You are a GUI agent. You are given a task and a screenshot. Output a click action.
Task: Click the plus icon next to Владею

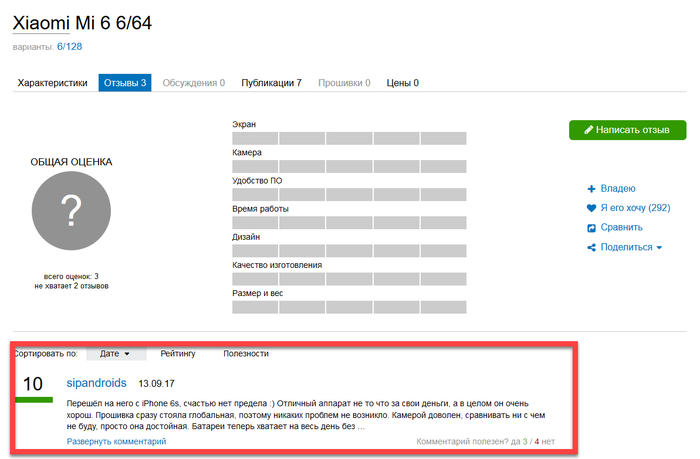click(x=591, y=188)
